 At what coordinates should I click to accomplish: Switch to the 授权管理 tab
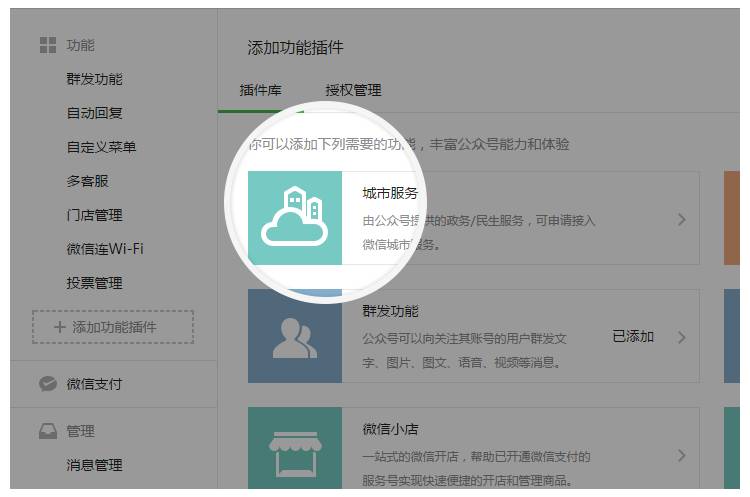pos(353,90)
